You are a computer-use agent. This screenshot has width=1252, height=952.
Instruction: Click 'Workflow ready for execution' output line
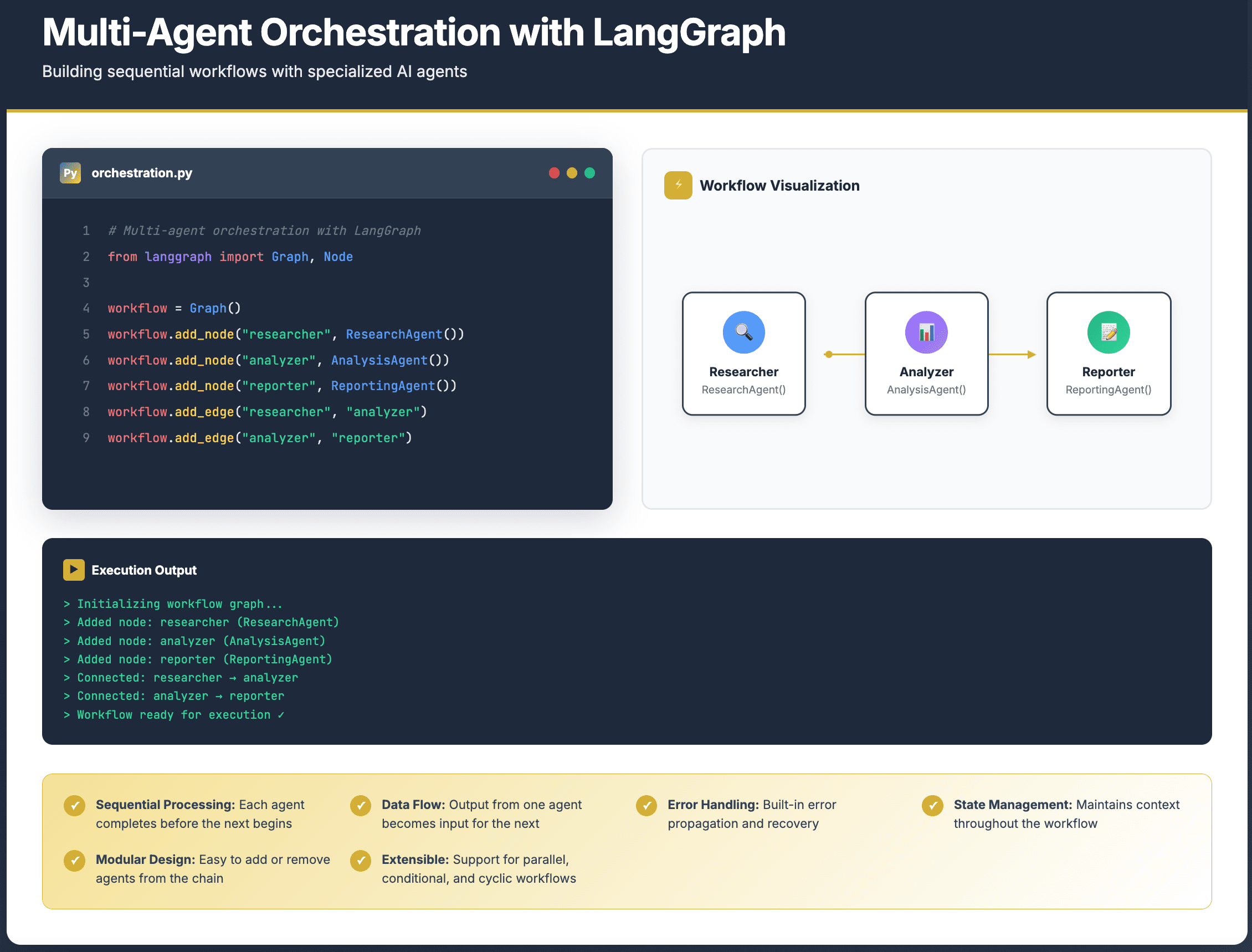coord(173,715)
